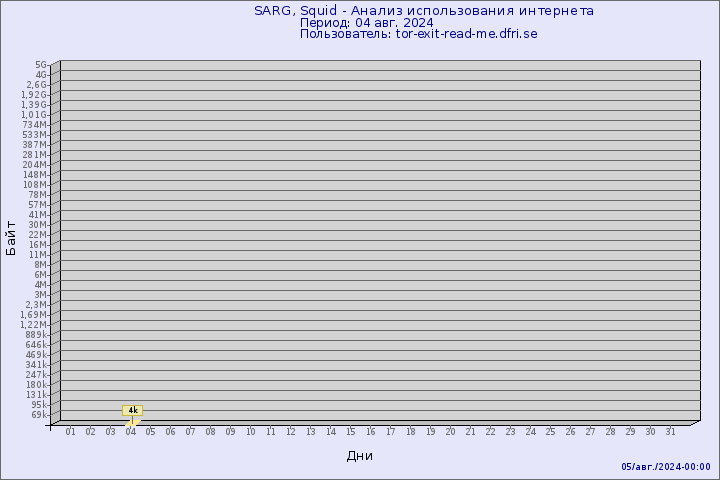Click day '22' on the x-axis
The height and width of the screenshot is (480, 720).
pyautogui.click(x=490, y=432)
